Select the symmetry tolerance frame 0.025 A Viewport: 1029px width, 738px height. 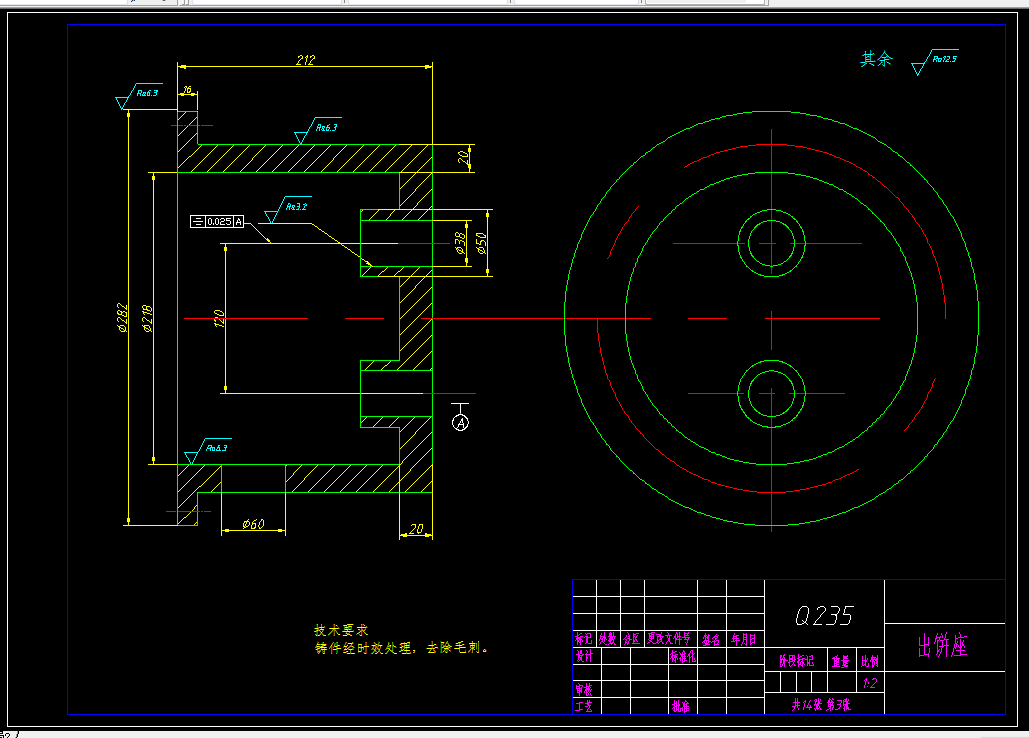tap(217, 222)
